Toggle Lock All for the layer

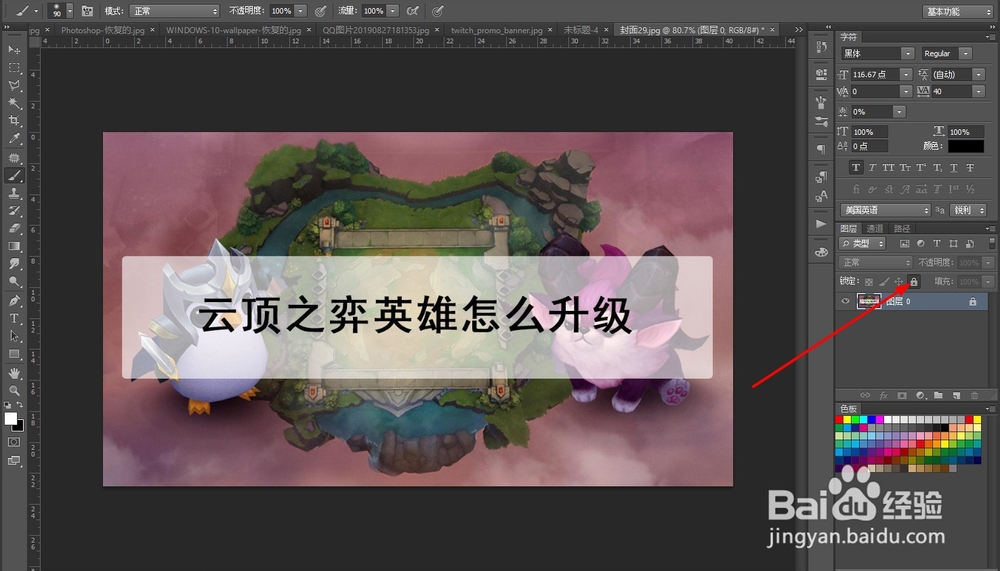pyautogui.click(x=913, y=281)
